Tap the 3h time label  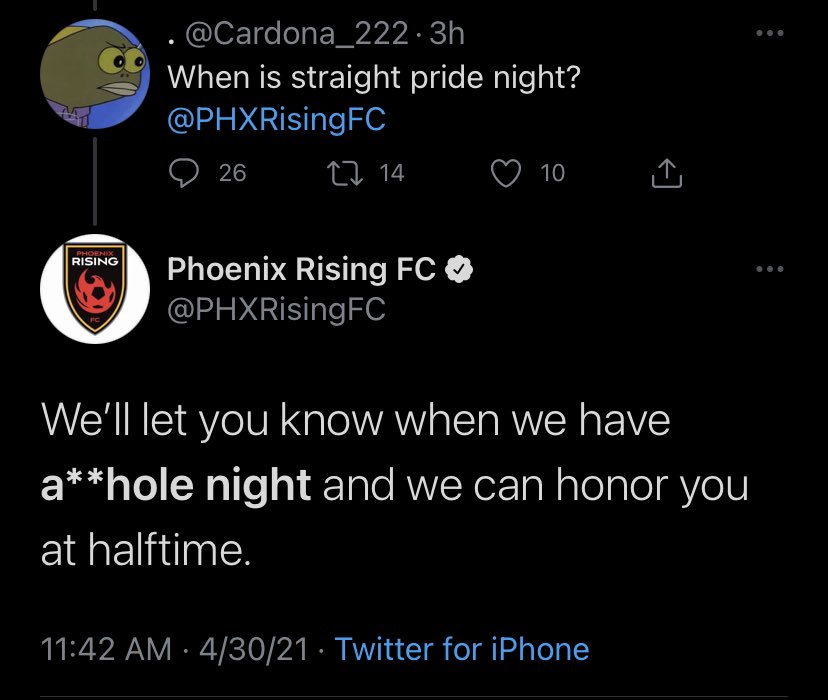pos(444,35)
